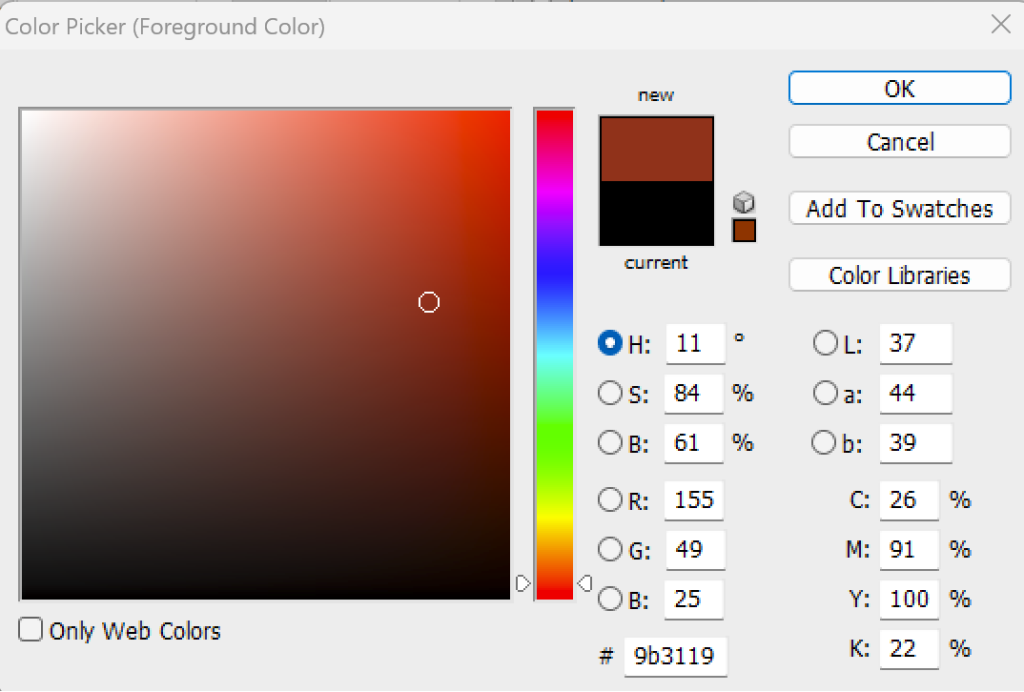
Task: Click the C cyan percentage field
Action: [x=908, y=499]
